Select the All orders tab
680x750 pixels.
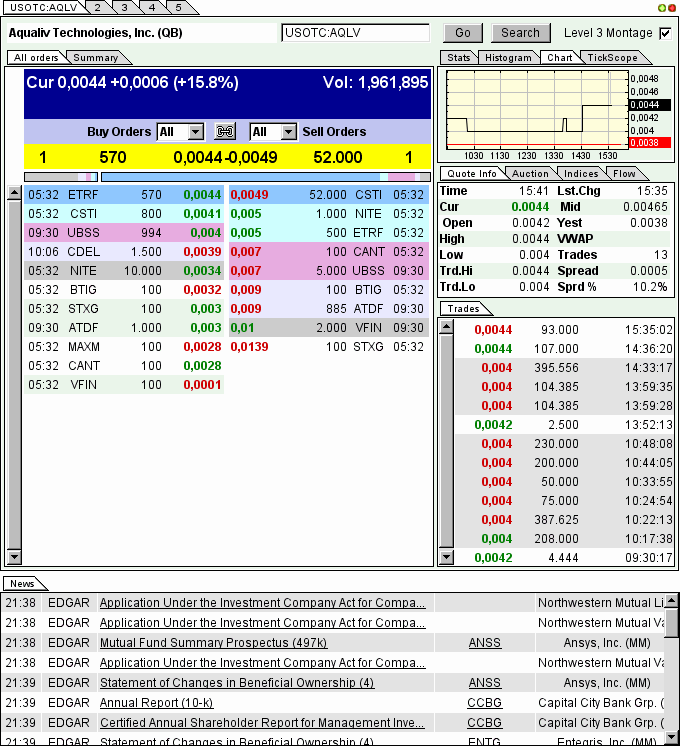click(x=36, y=57)
